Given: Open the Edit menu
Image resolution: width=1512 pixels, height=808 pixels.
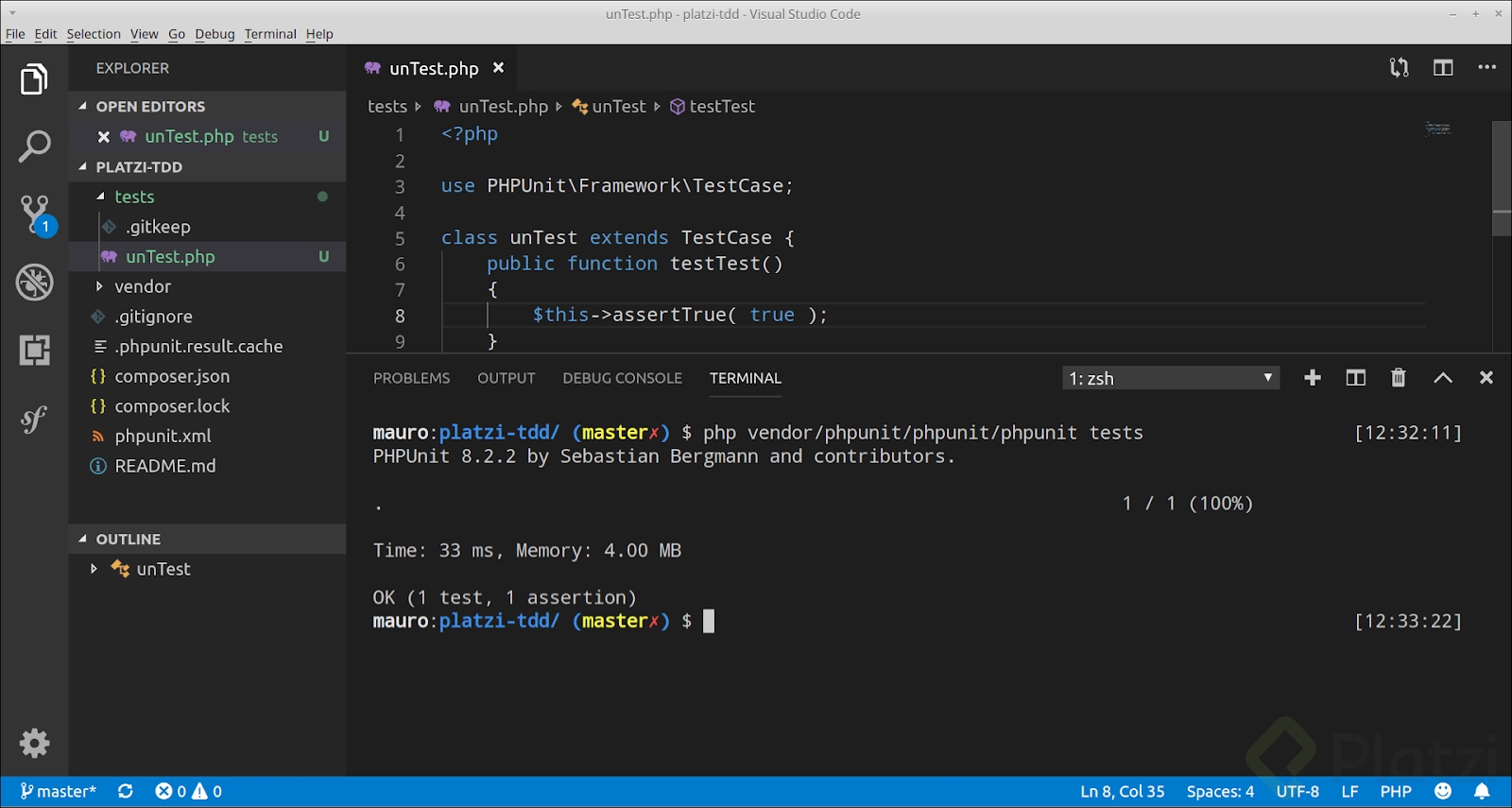Looking at the screenshot, I should point(45,34).
